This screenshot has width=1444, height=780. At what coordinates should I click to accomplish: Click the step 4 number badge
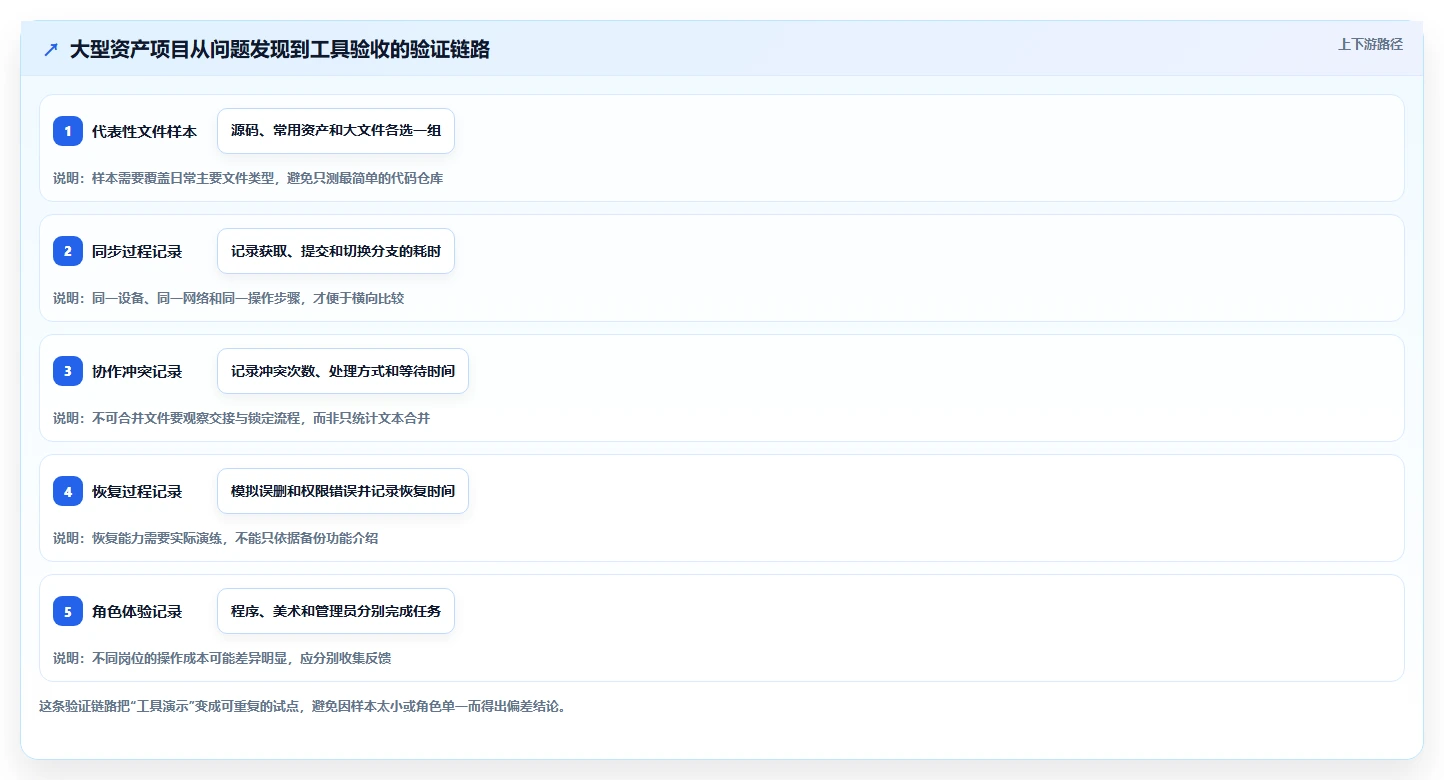point(68,491)
